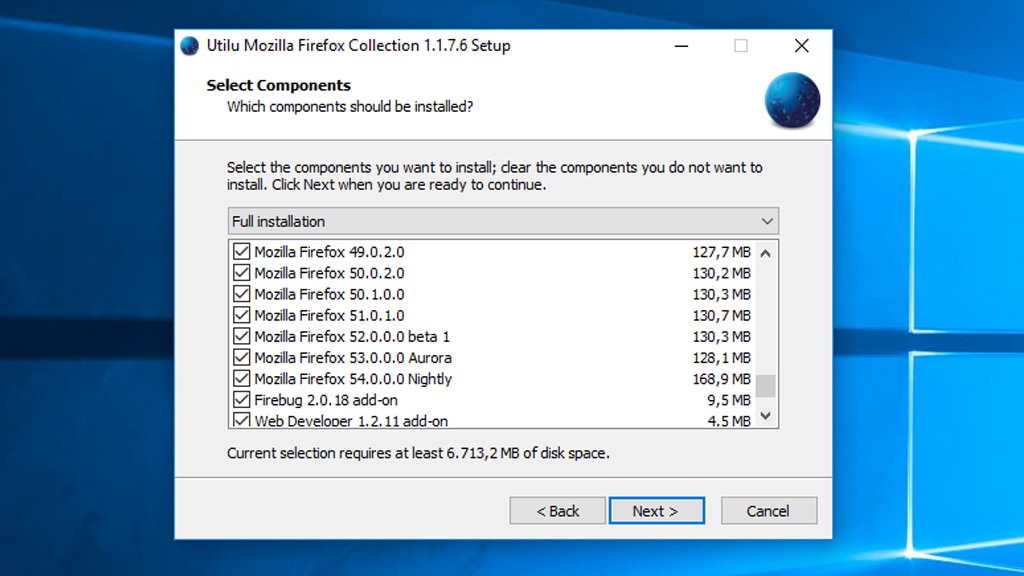The height and width of the screenshot is (576, 1024).
Task: Uncheck Mozilla Firefox 49.0.2.0 checkbox
Action: [242, 251]
